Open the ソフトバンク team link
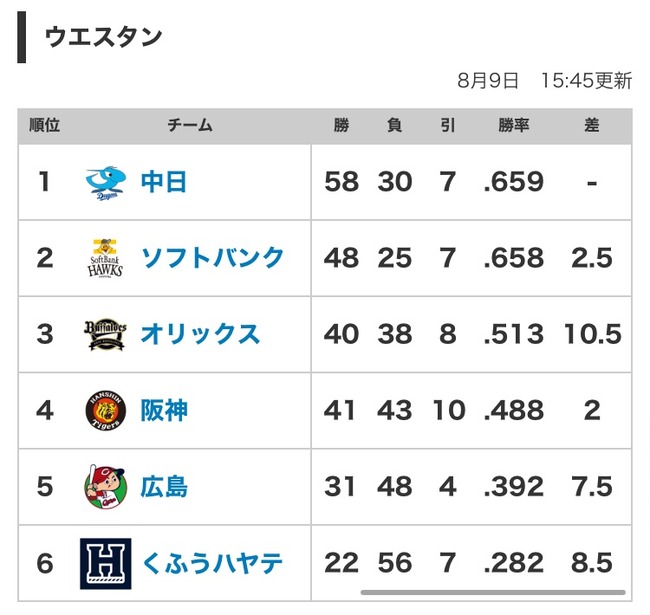The image size is (650, 615). (213, 258)
